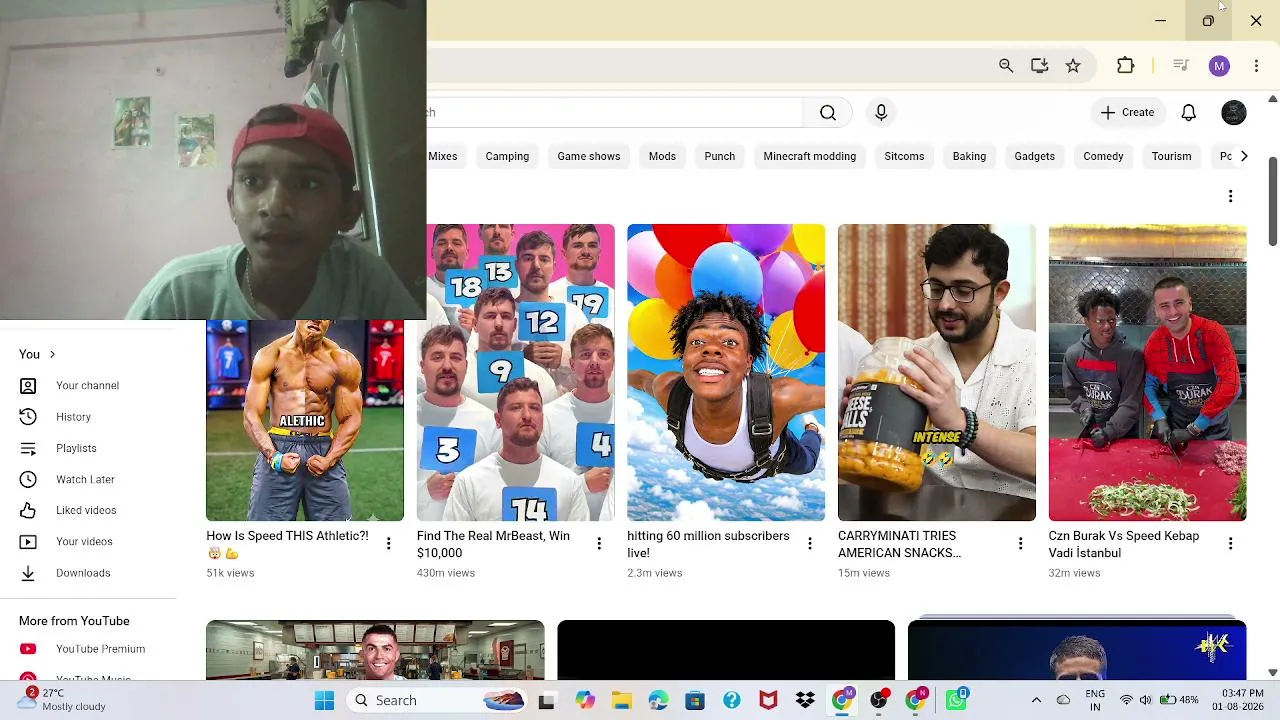Select the Tourism category chip

[1172, 156]
